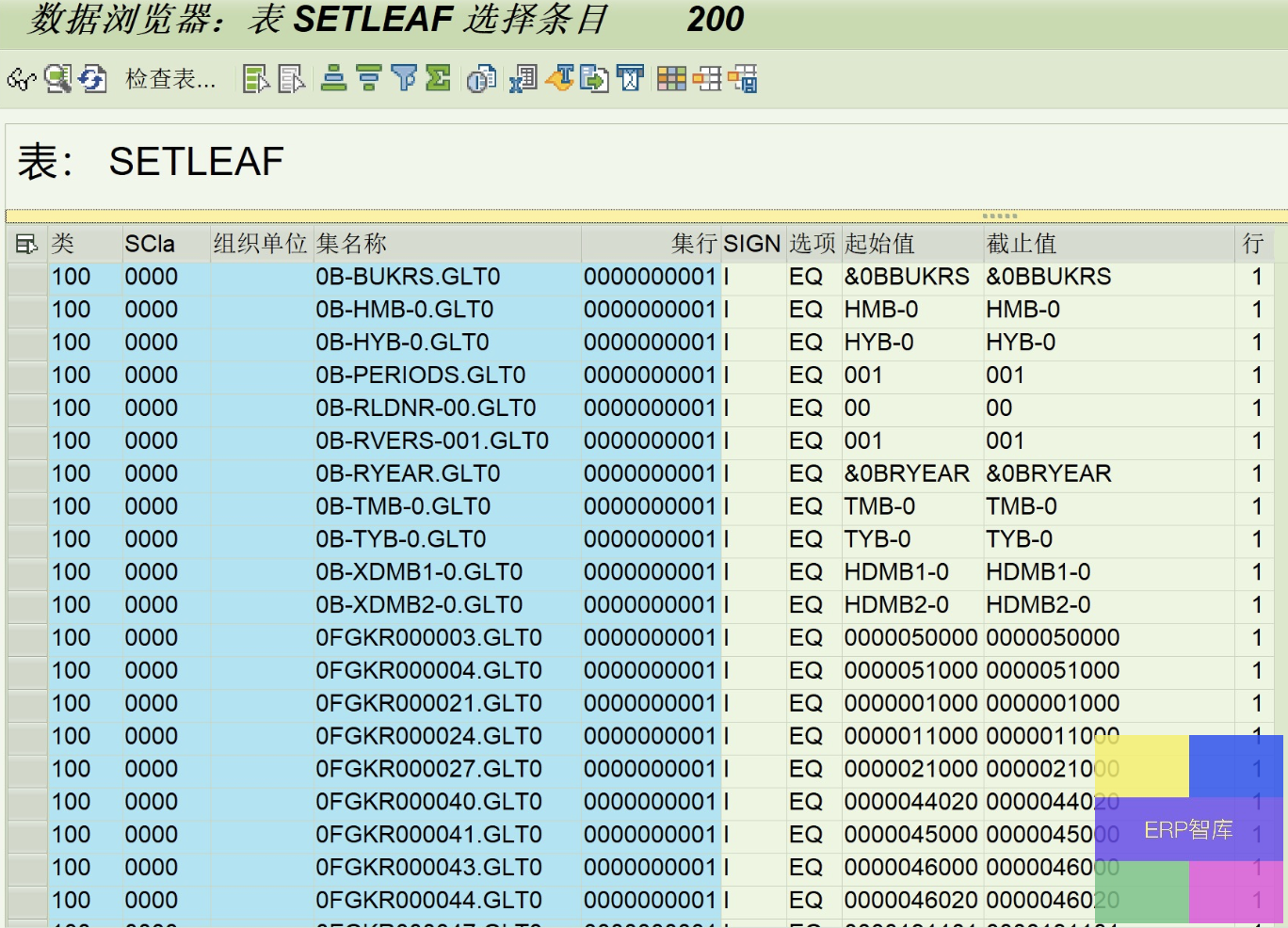Click the glasses Display icon in toolbar
1288x928 pixels.
coord(21,79)
